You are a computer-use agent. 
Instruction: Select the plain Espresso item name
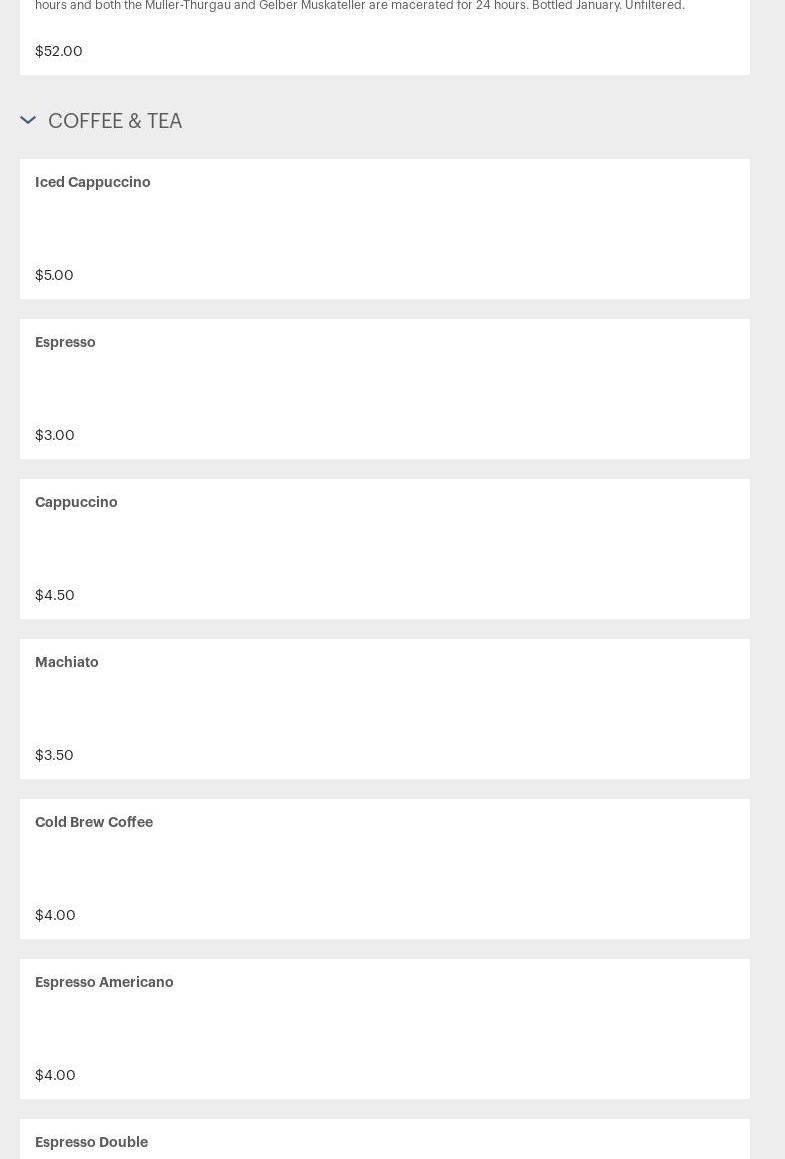65,342
